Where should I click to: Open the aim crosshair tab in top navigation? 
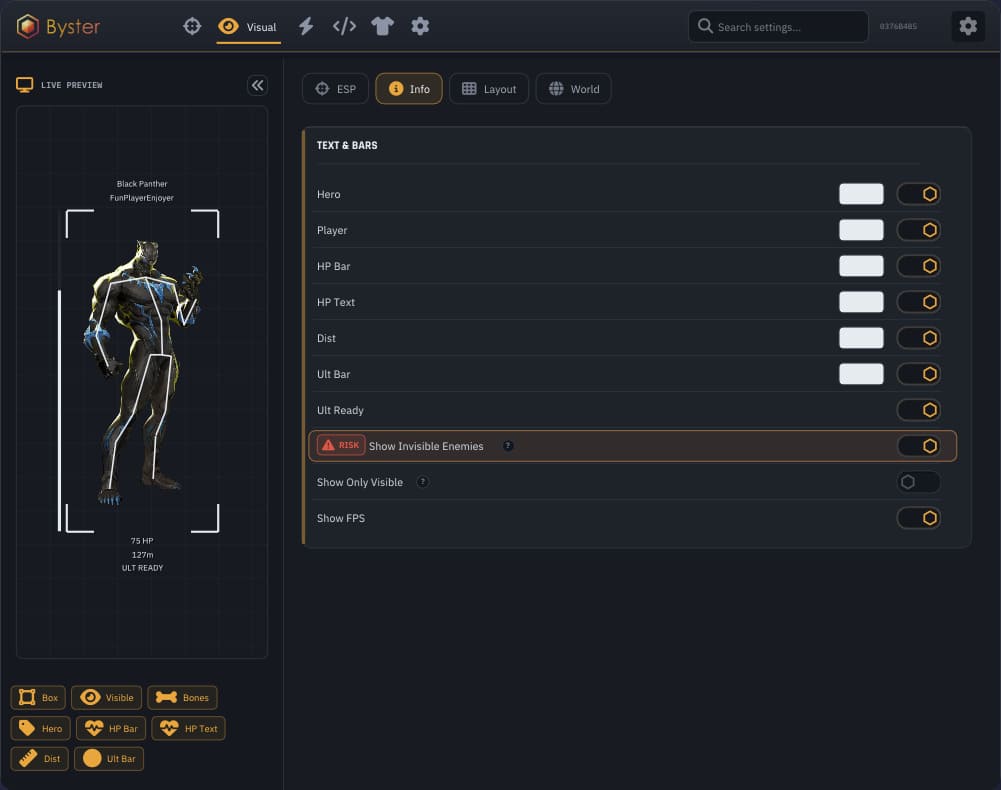192,26
